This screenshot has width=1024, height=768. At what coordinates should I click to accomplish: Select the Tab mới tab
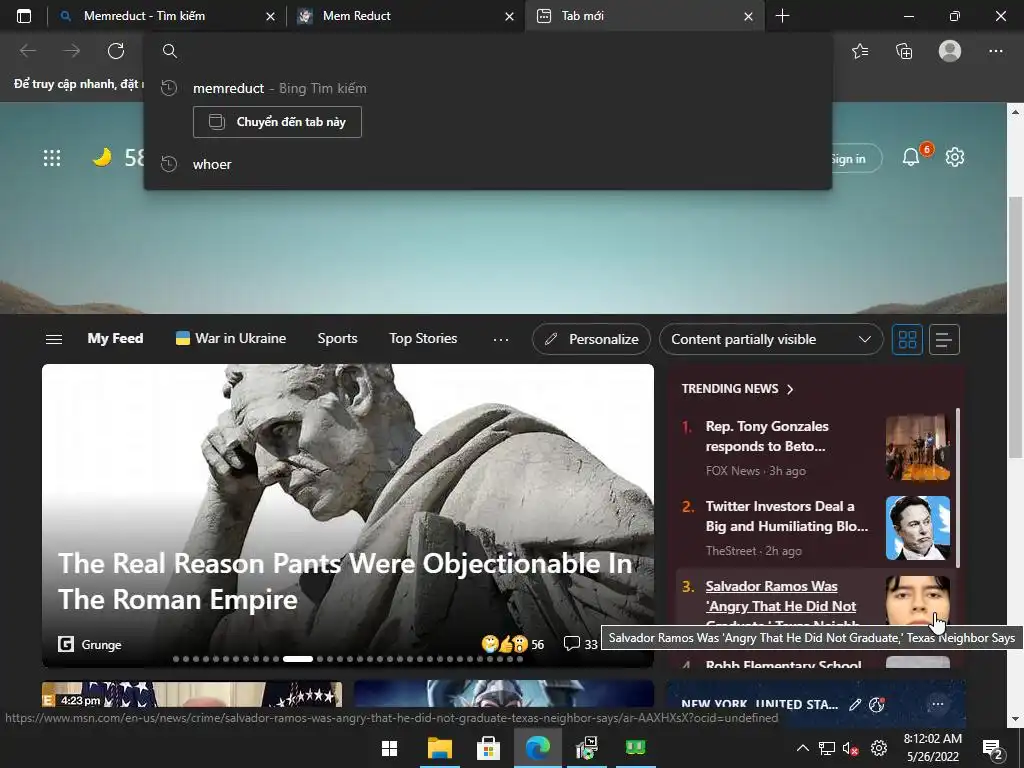coord(643,16)
